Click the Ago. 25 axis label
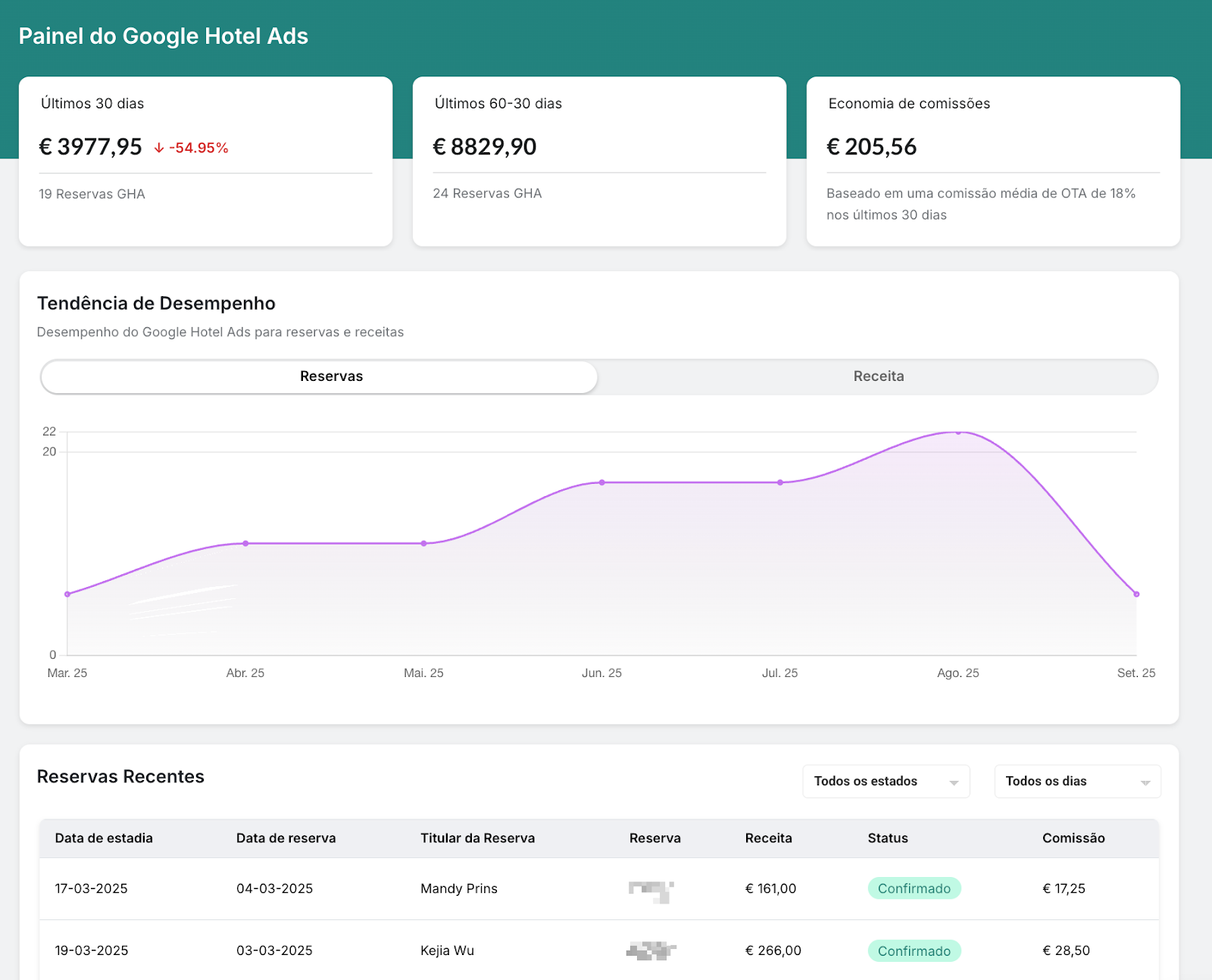This screenshot has width=1212, height=980. [958, 673]
